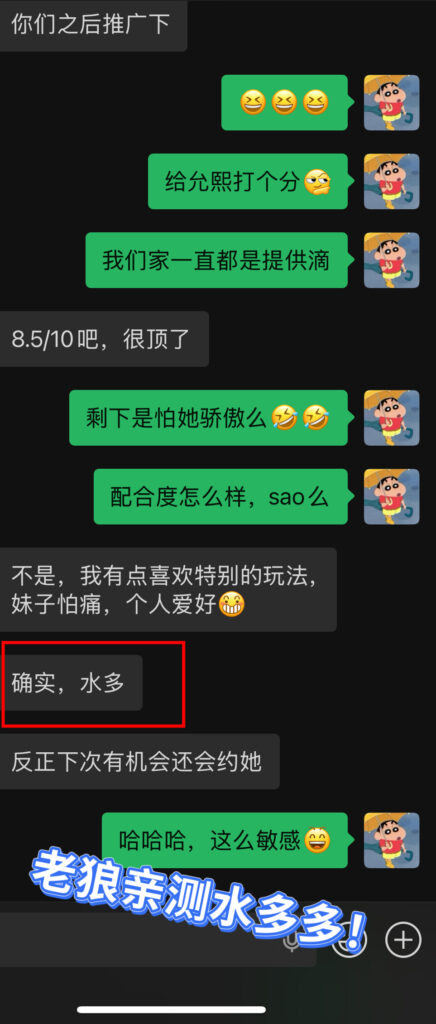Screen dimensions: 436x1024
Task: Open the emoji sticker picker icon
Action: [349, 940]
